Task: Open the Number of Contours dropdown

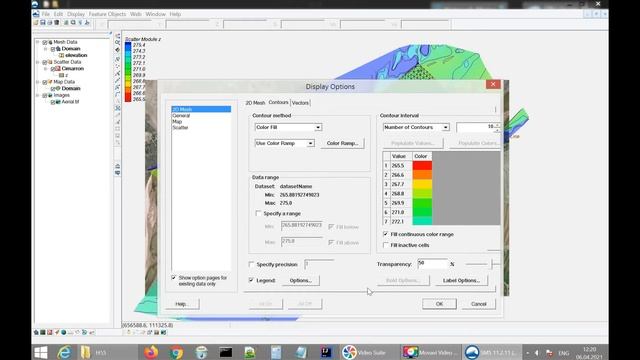Action: (x=445, y=127)
